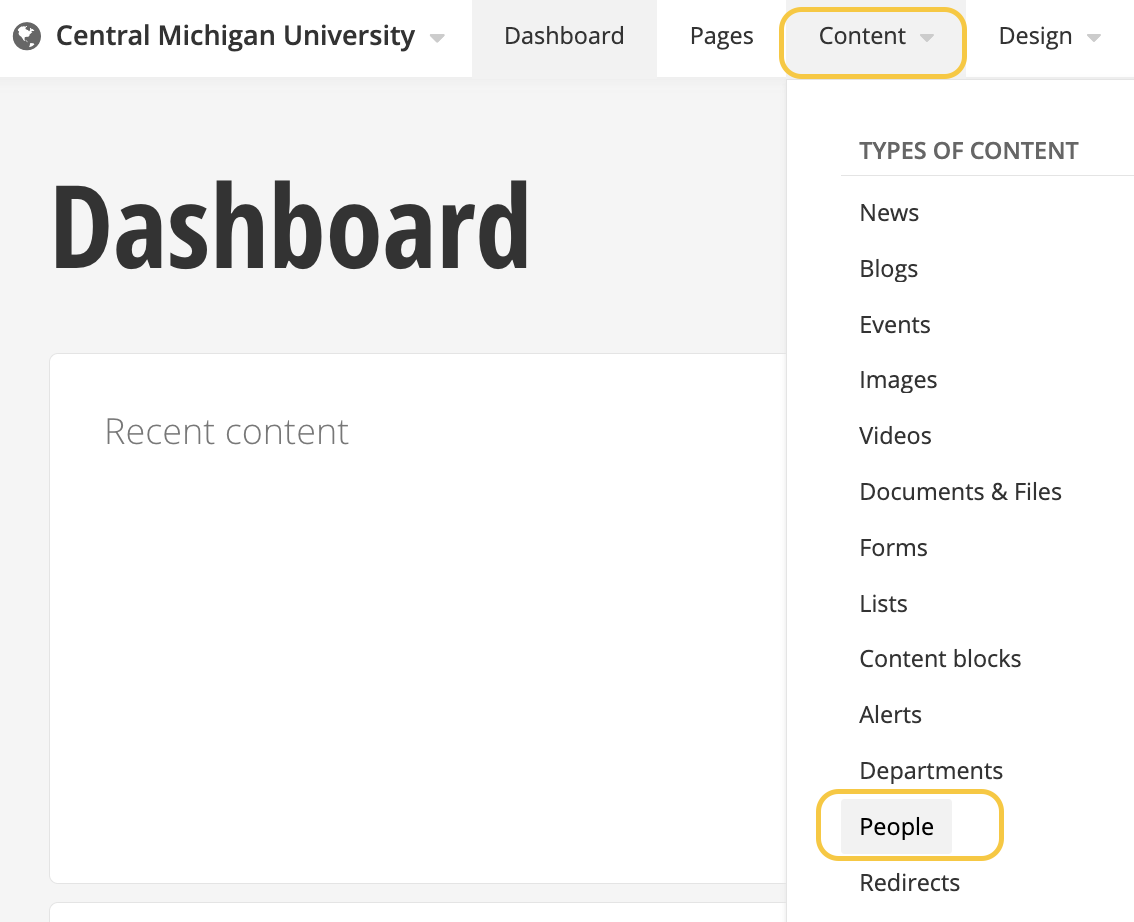Select Lists from Types of Content
This screenshot has width=1134, height=922.
pos(883,603)
